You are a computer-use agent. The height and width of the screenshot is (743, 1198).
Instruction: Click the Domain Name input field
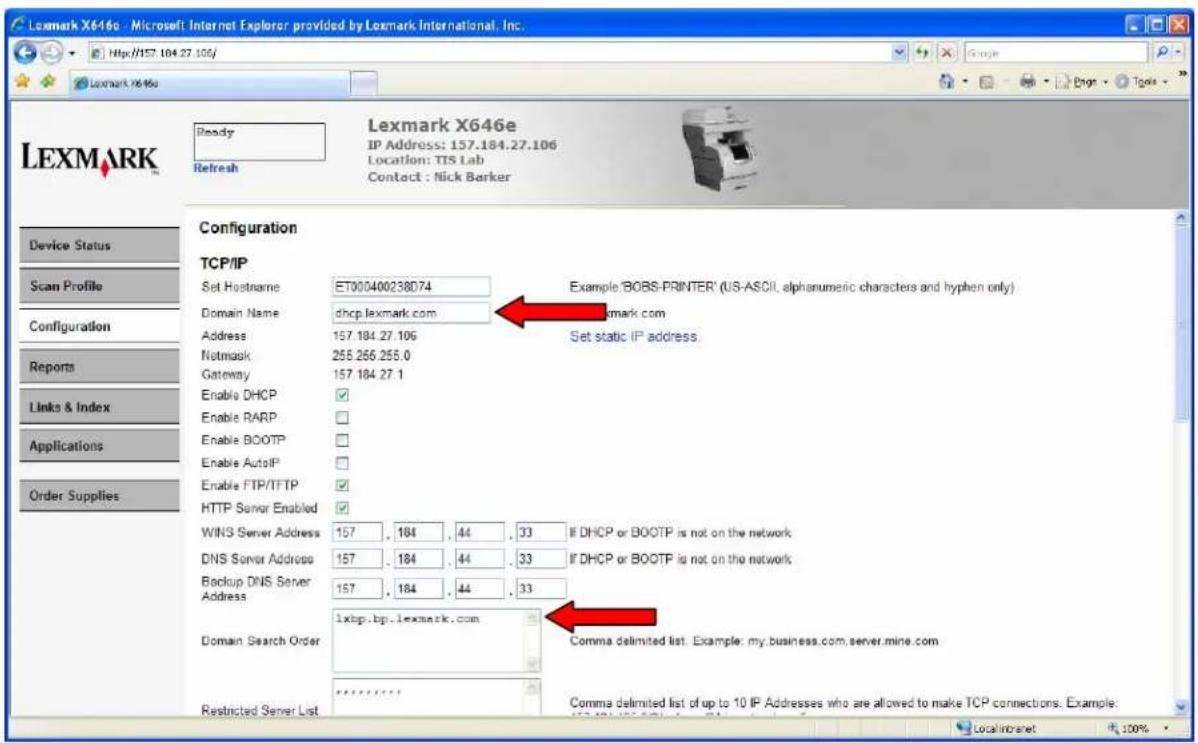[411, 313]
